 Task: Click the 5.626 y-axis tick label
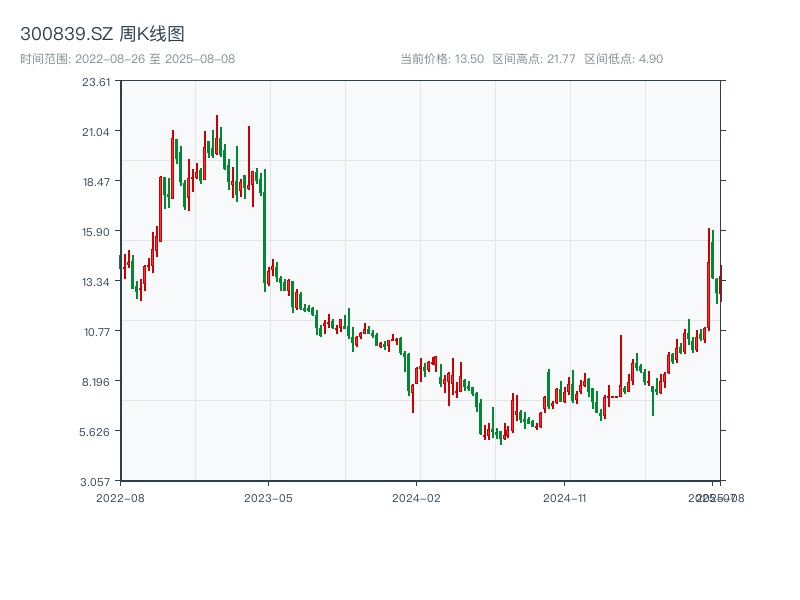click(96, 432)
